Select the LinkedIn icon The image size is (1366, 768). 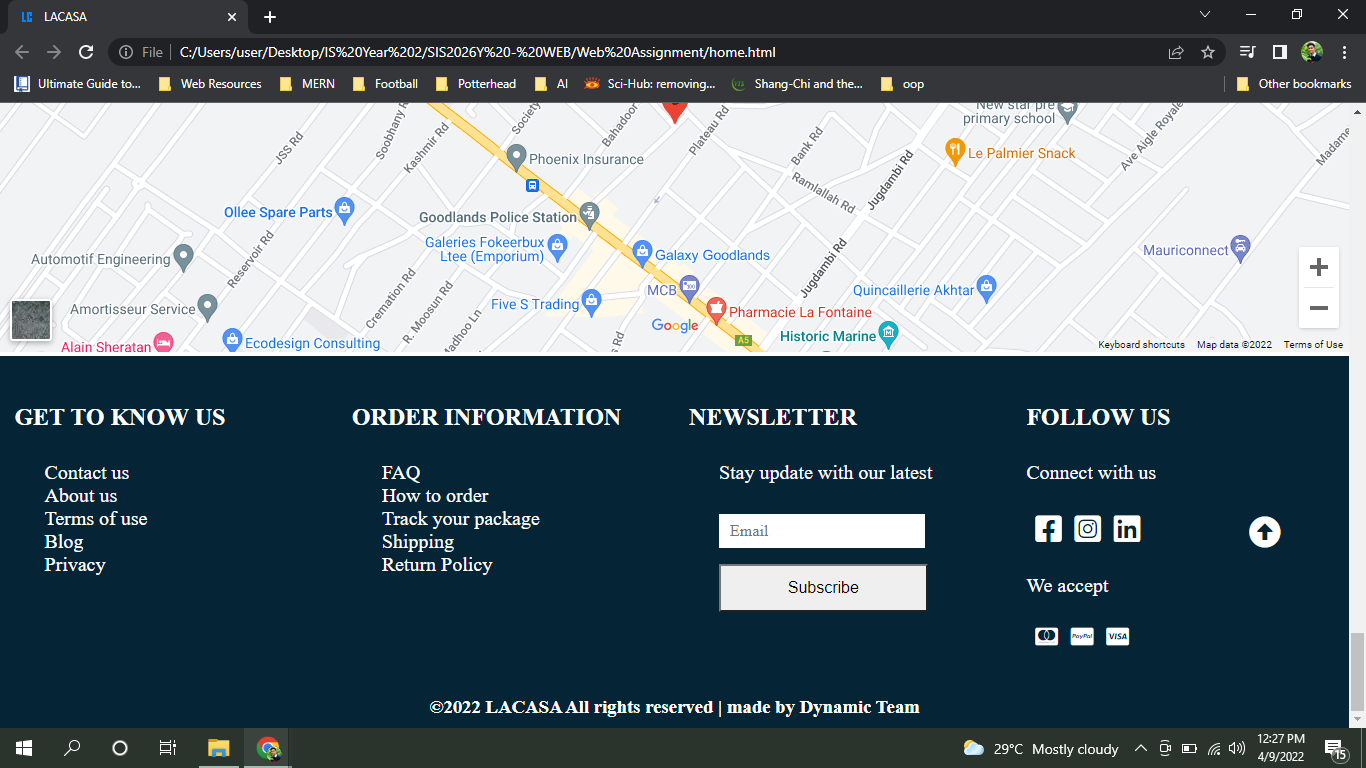point(1127,529)
